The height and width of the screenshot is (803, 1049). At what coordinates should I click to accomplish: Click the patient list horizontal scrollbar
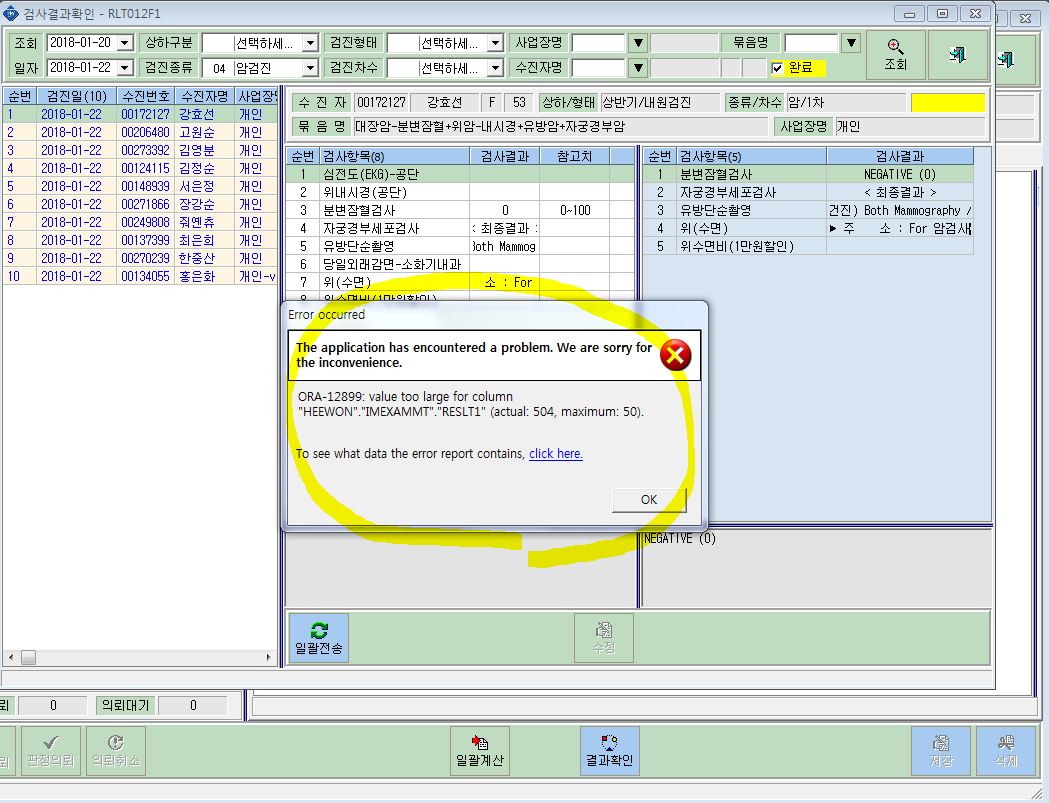139,657
